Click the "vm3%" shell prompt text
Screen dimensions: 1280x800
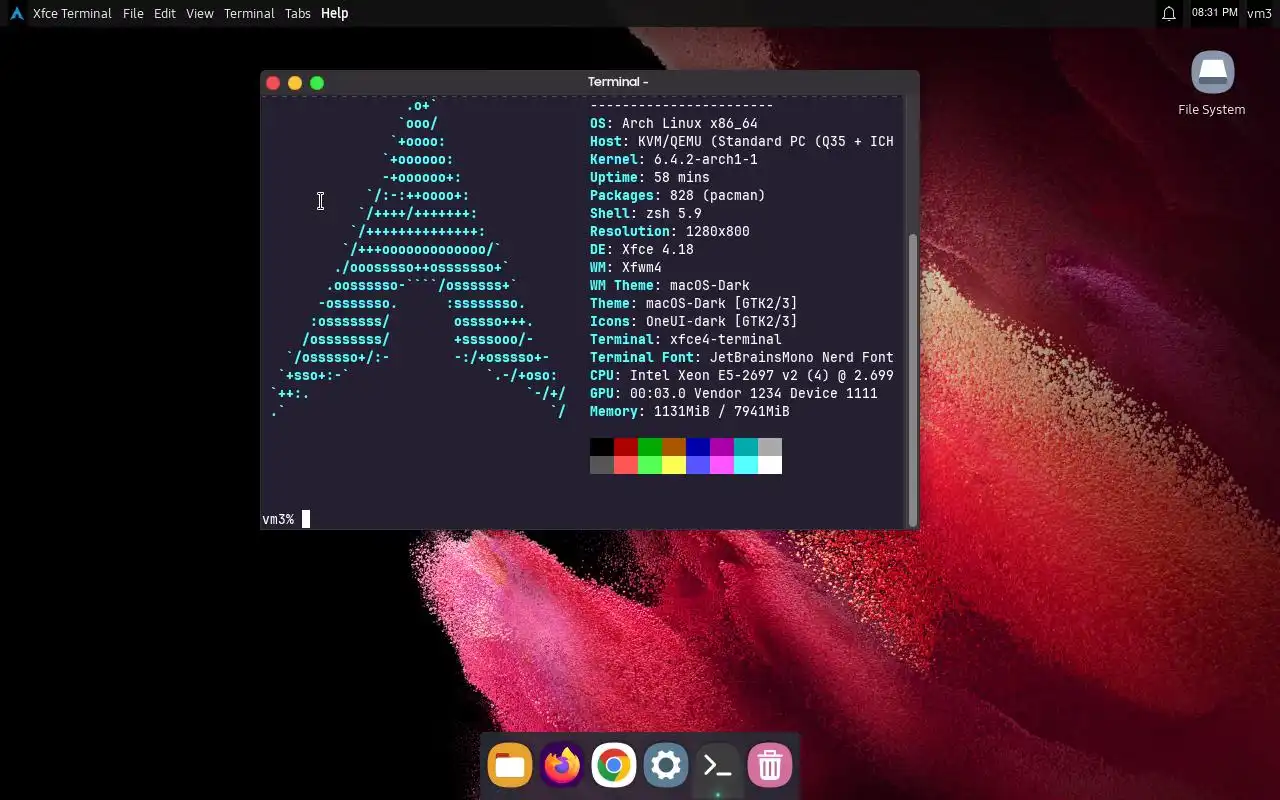278,520
